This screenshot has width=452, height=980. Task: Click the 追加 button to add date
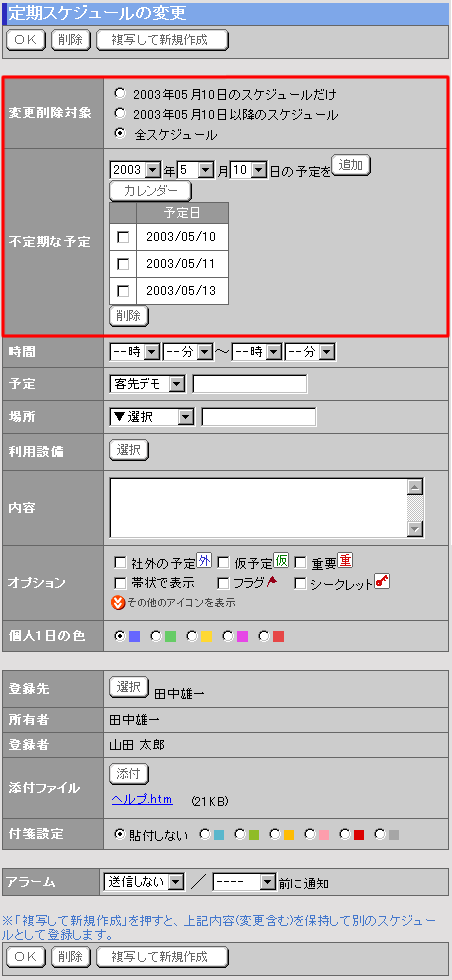pos(351,165)
